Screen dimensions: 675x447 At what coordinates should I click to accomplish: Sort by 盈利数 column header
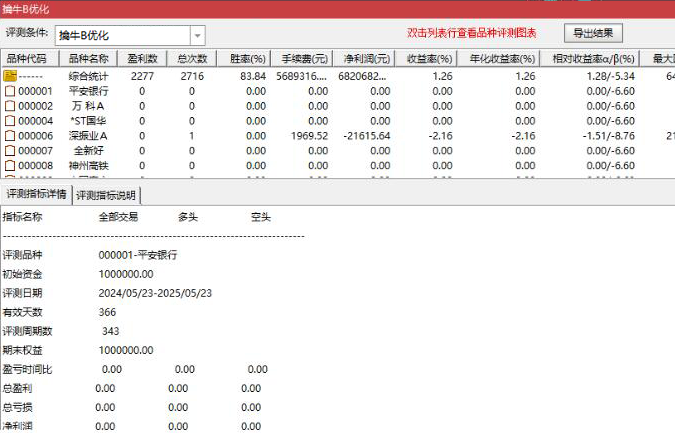tap(142, 59)
